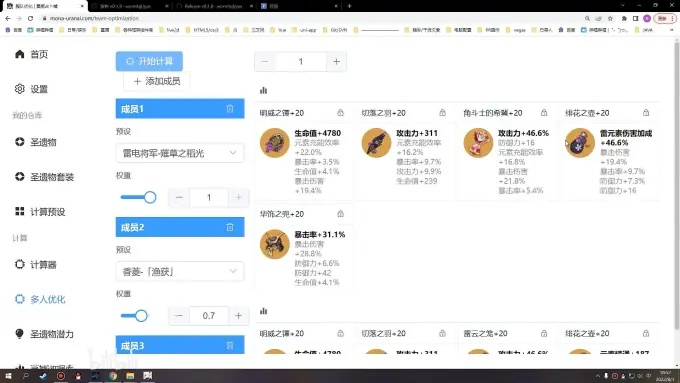This screenshot has width=680, height=383.
Task: Toggle lock on second 绯花之壶+20 artifact
Action: point(646,334)
